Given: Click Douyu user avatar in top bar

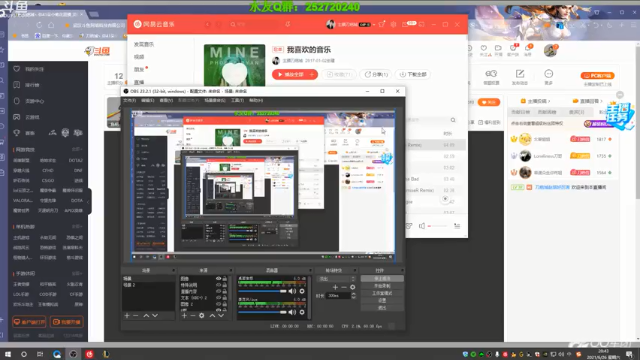Looking at the screenshot, I should click(550, 51).
